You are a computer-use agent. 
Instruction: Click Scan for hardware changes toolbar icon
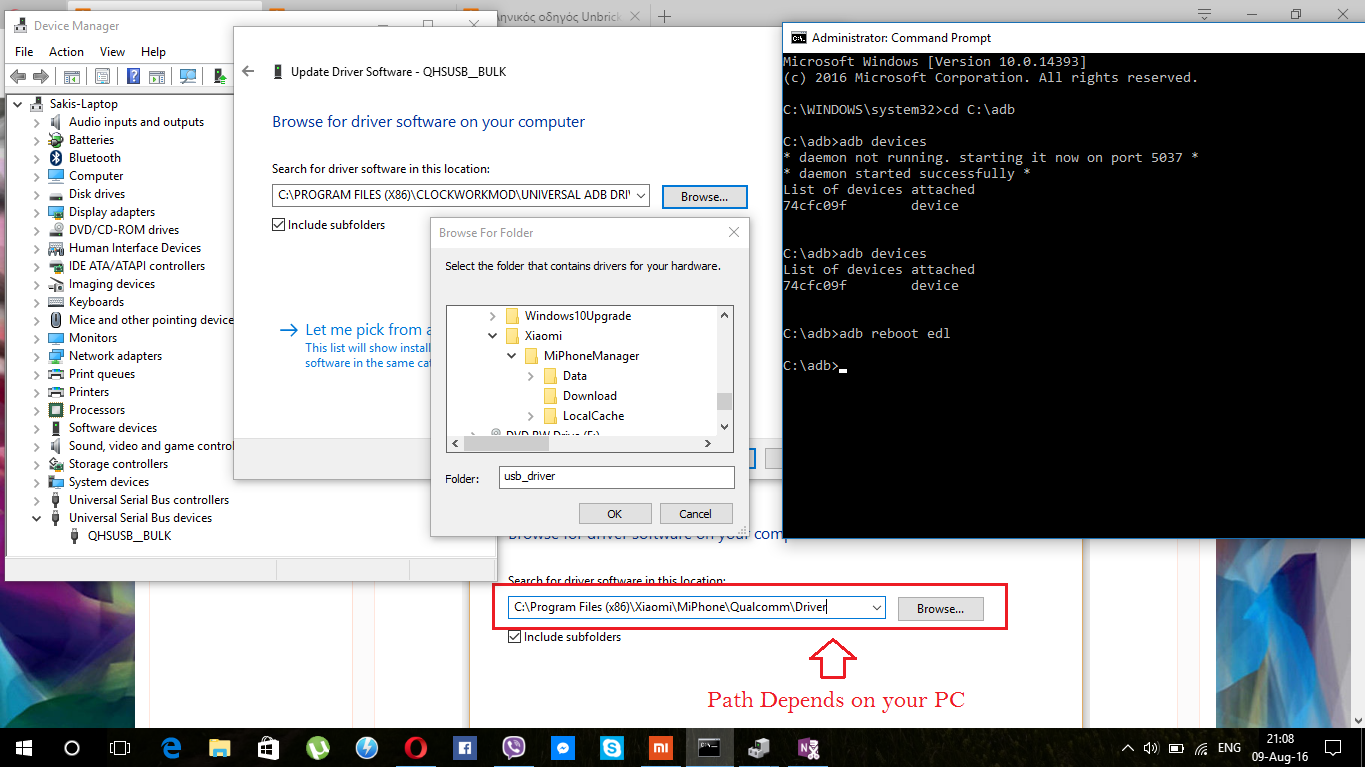(x=187, y=77)
